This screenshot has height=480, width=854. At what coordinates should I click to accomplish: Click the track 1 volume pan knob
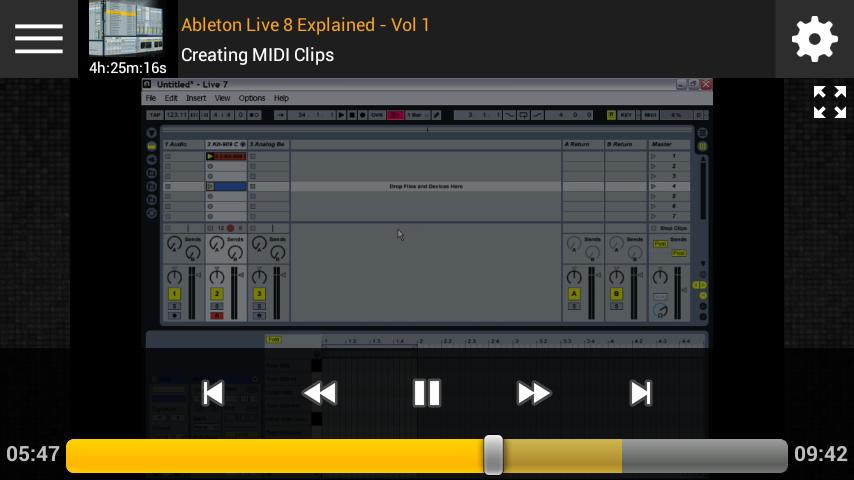click(174, 277)
